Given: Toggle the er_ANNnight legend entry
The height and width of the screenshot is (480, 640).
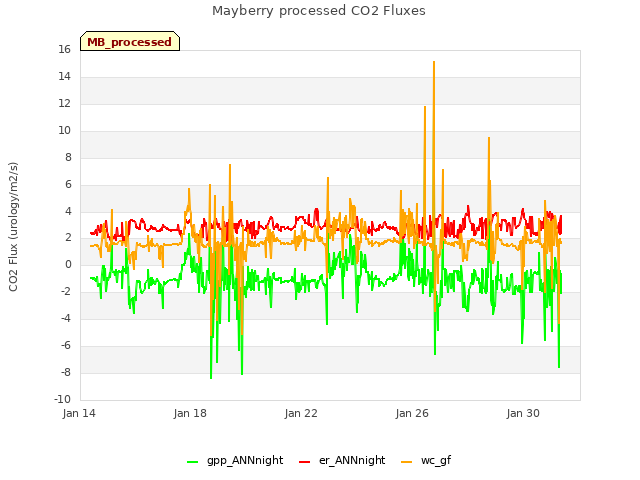Looking at the screenshot, I should pos(342,460).
